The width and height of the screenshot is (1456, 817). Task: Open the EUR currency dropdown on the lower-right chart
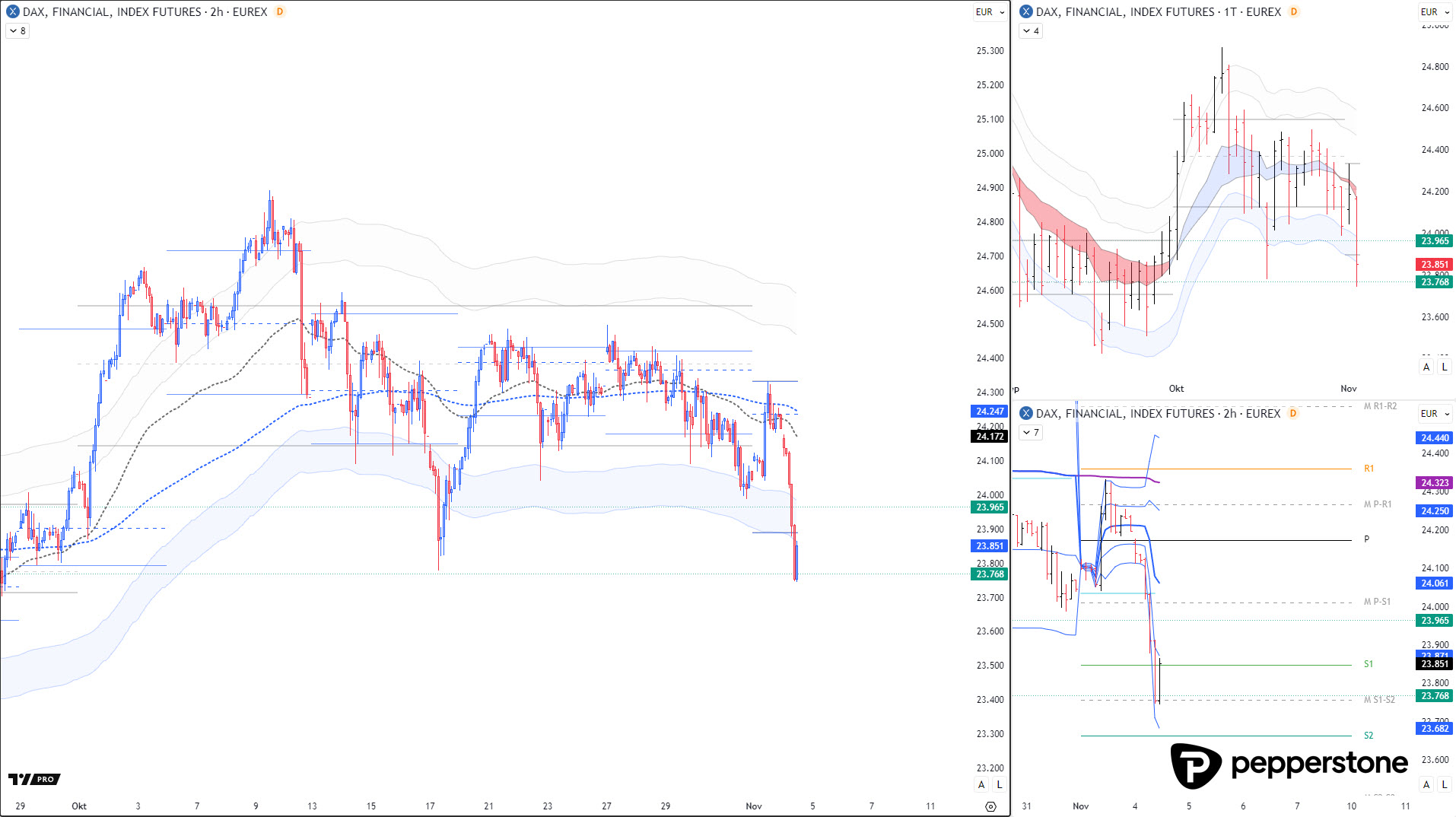(x=1435, y=414)
